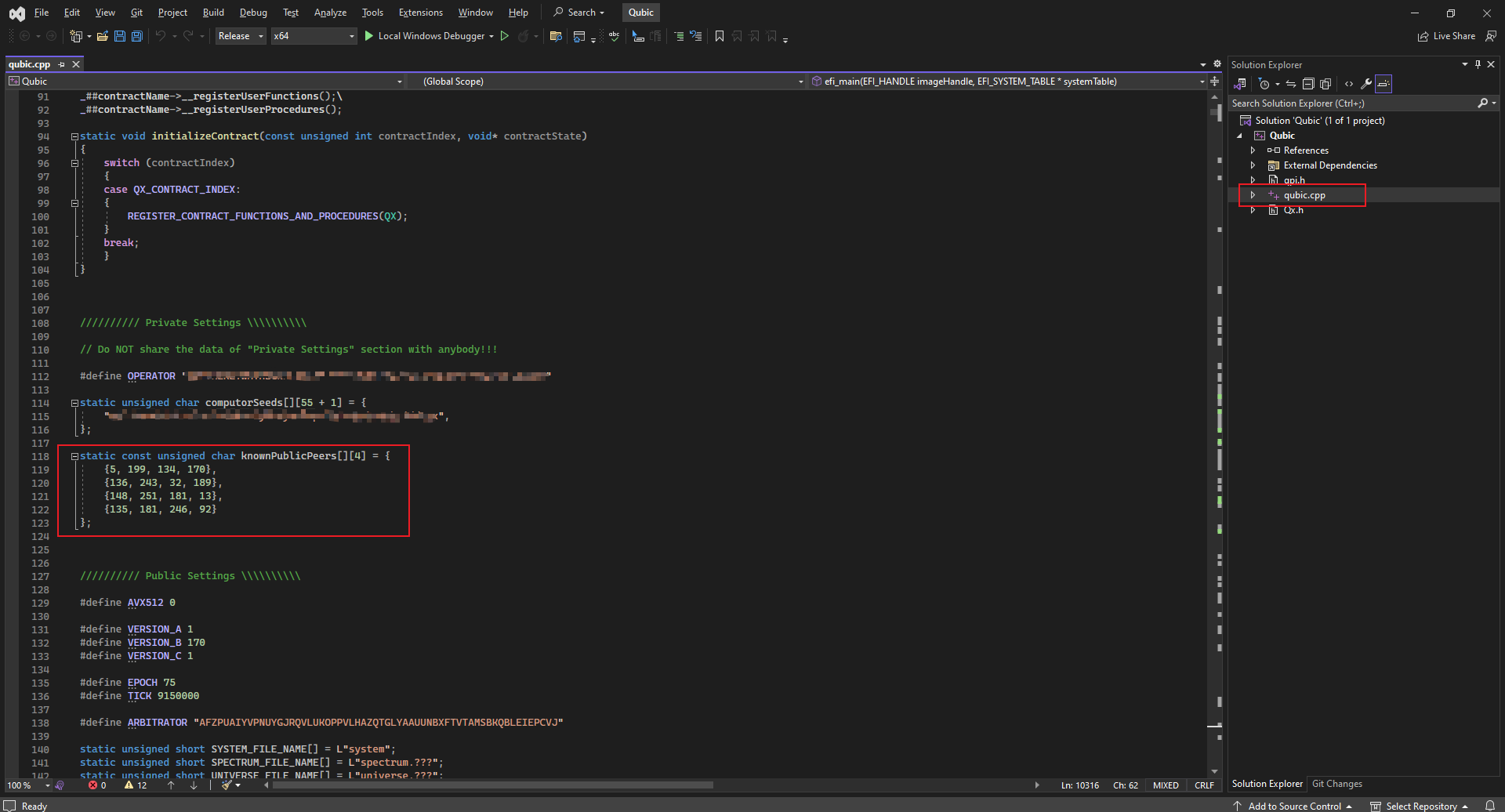Image resolution: width=1505 pixels, height=812 pixels.
Task: Switch to the Solution Explorer bottom tab
Action: pyautogui.click(x=1267, y=784)
